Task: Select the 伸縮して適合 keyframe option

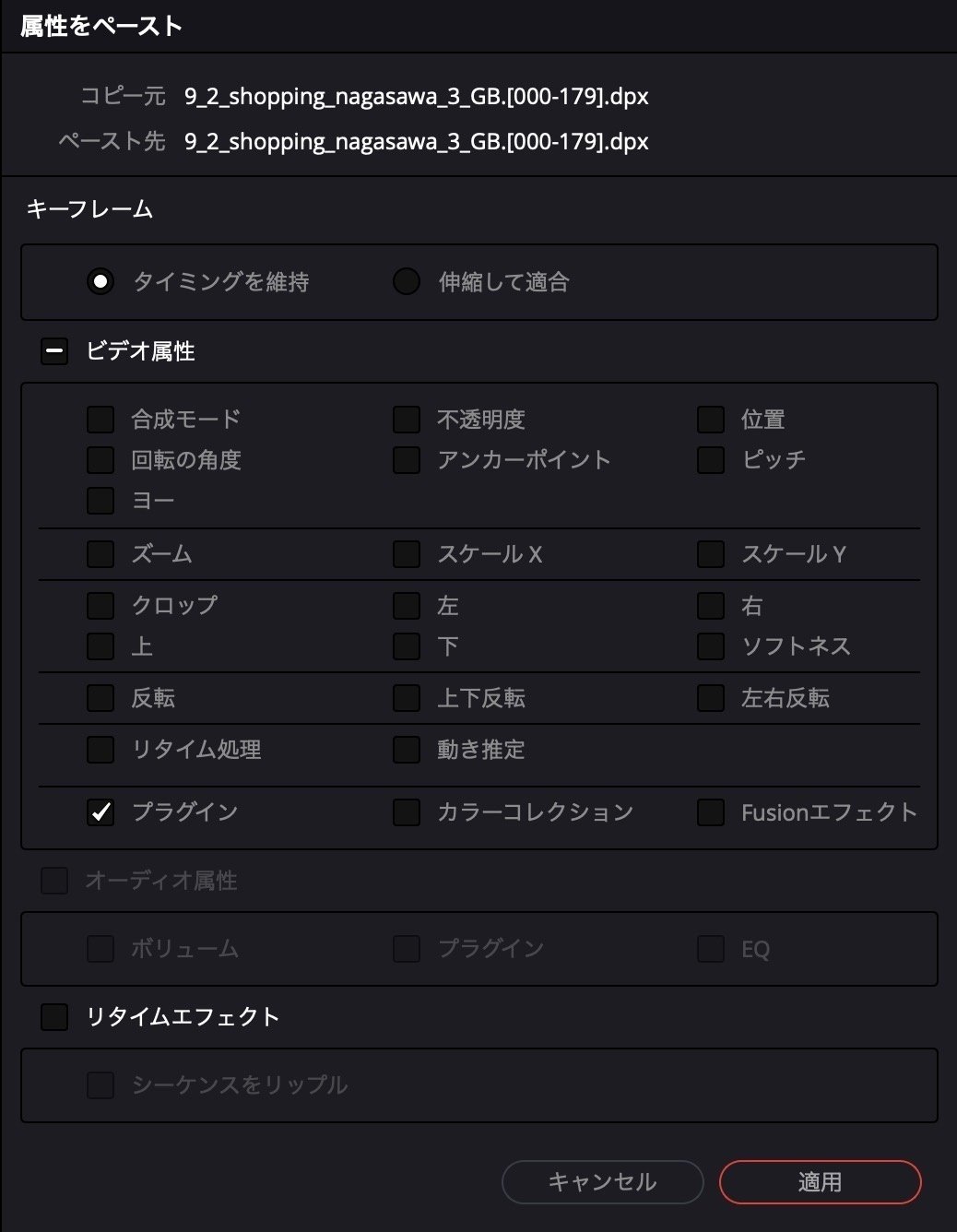Action: [x=406, y=282]
